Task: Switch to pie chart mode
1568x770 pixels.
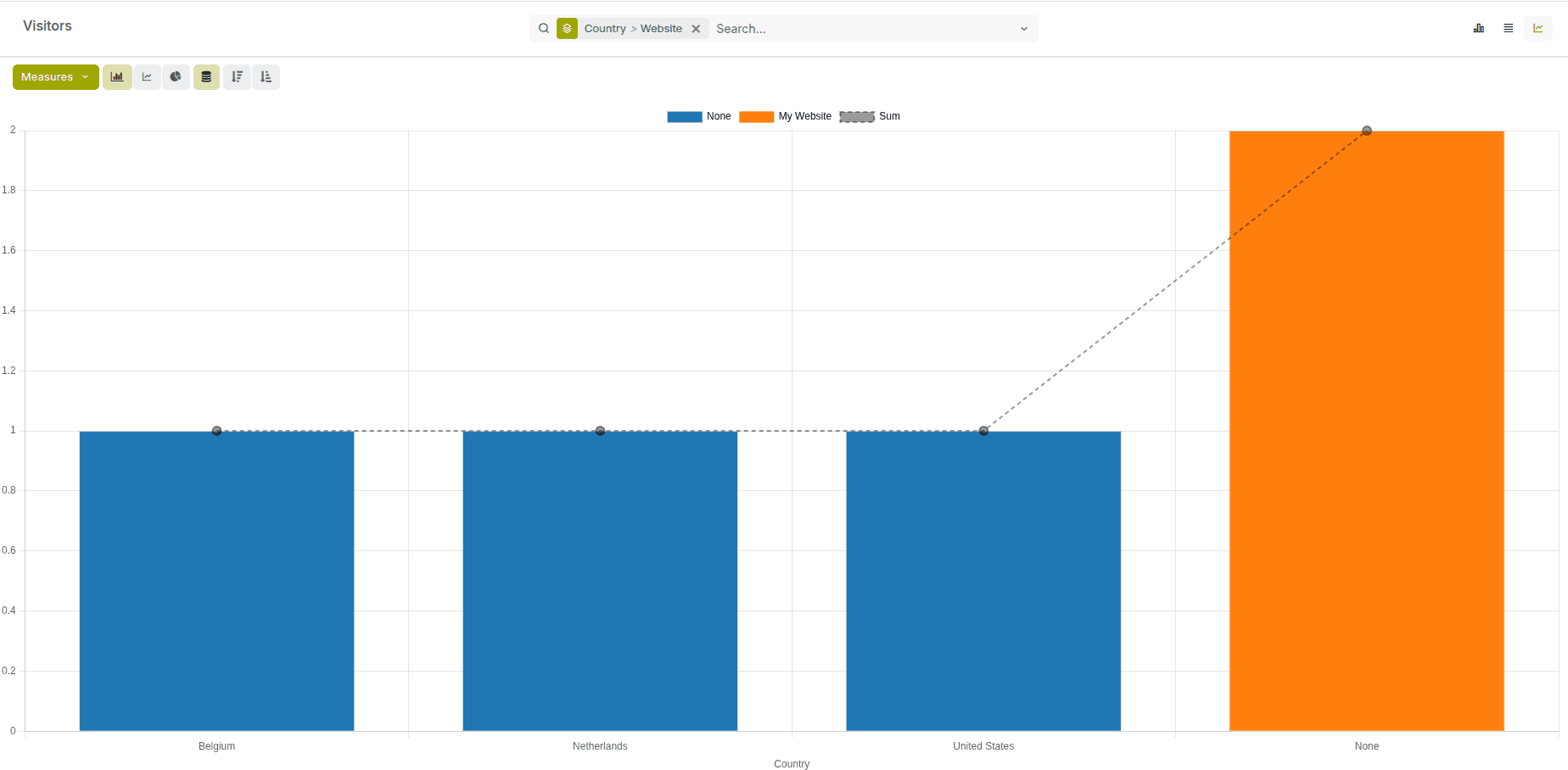Action: (x=176, y=76)
